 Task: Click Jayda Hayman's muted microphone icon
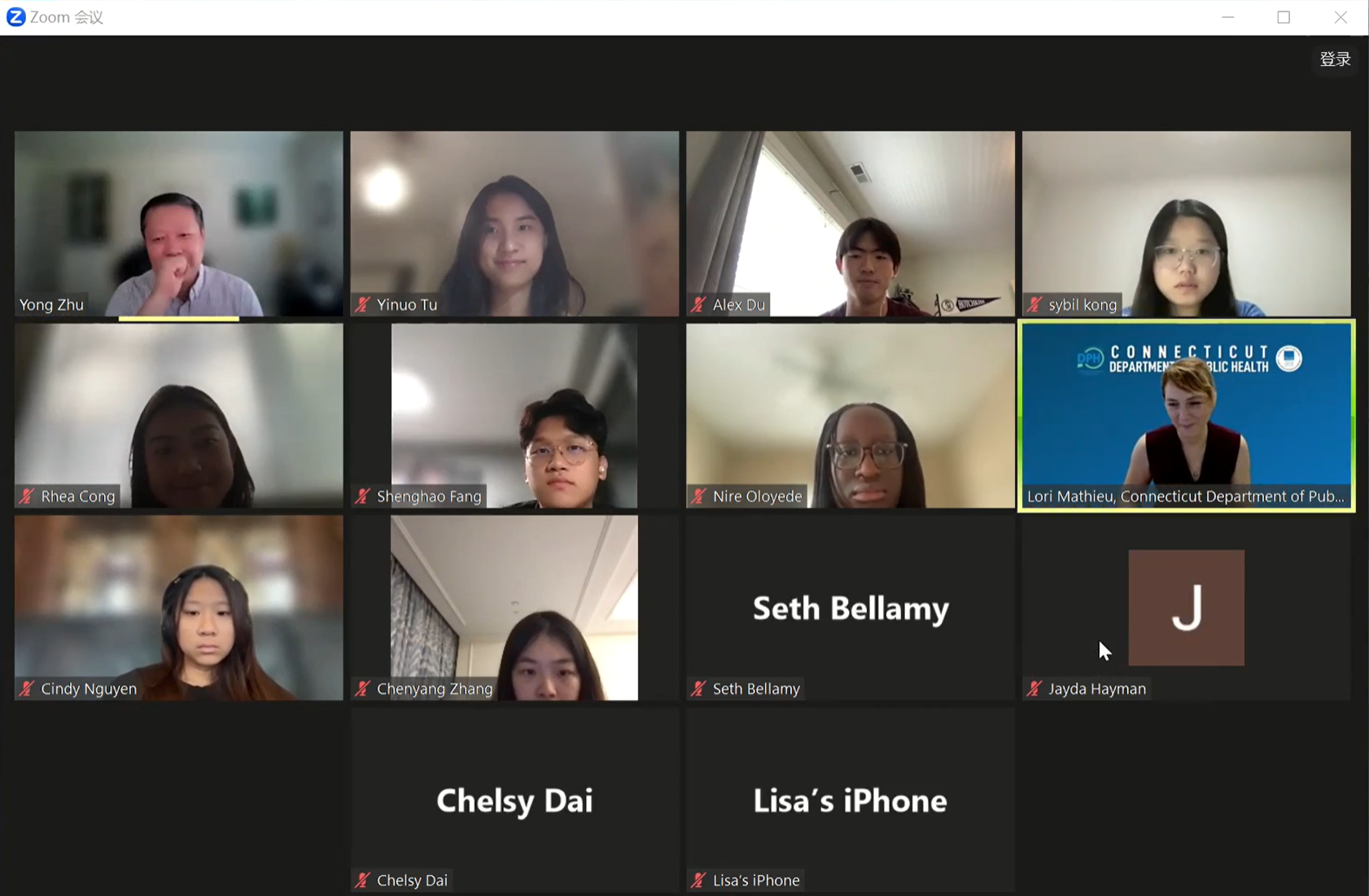click(1034, 688)
